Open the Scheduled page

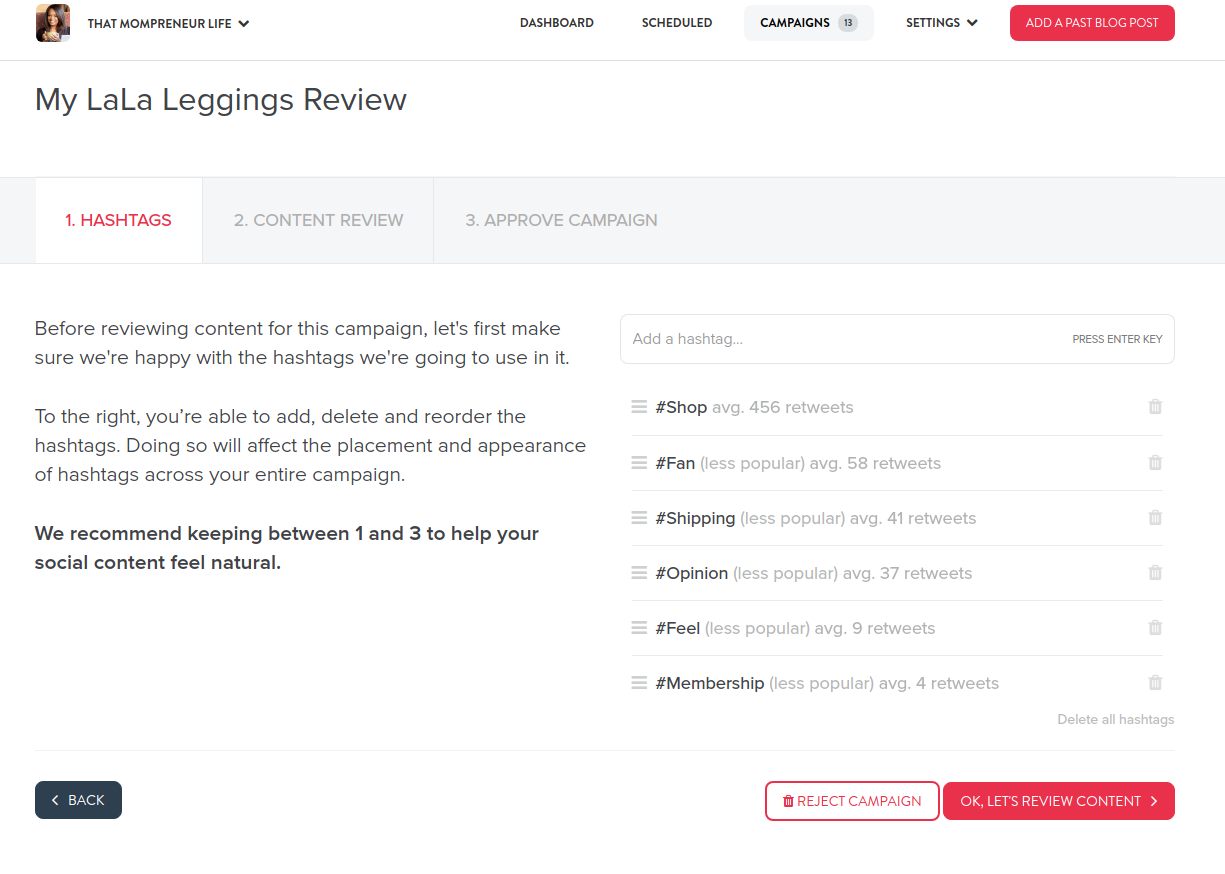coord(677,23)
